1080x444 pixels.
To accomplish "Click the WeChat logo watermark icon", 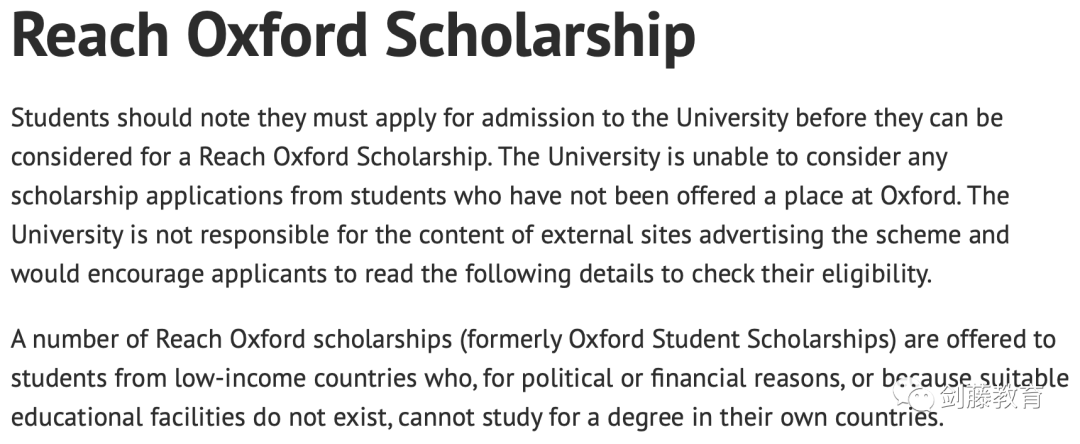I will coord(913,395).
